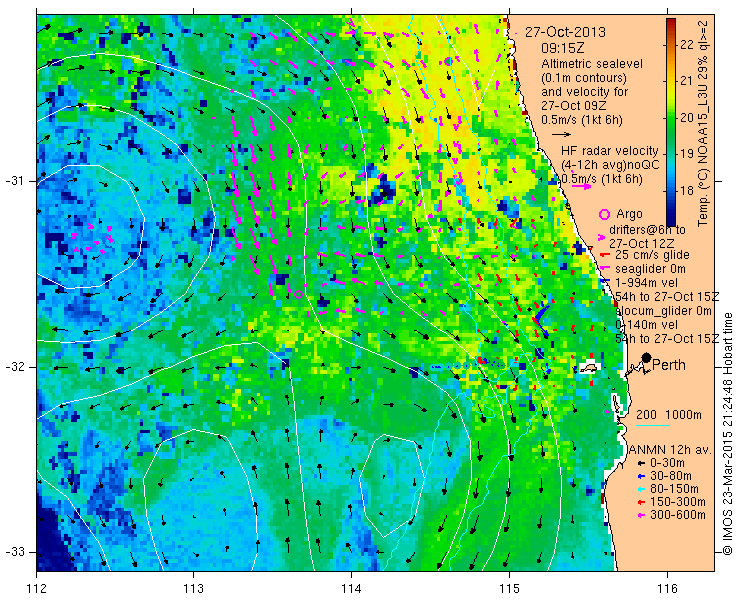Click the longitude axis label 115

click(x=509, y=588)
